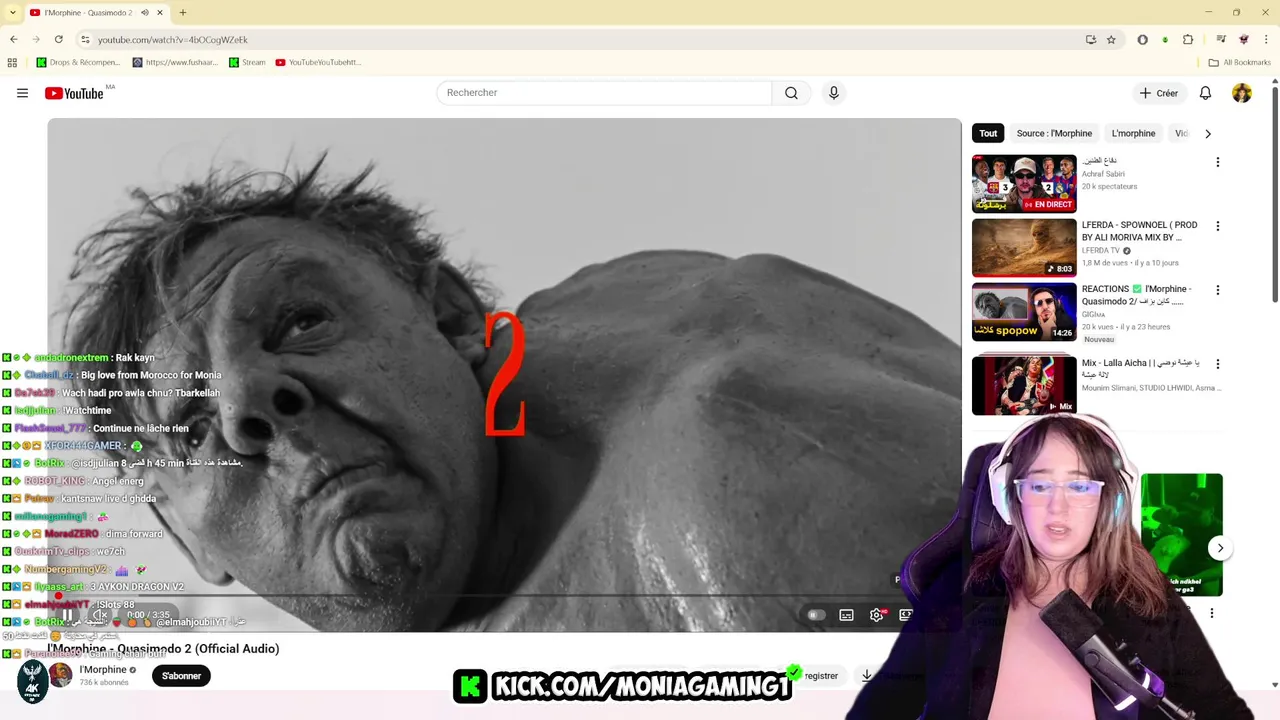Click the browser forward arrow
This screenshot has height=720, width=1280.
click(36, 39)
